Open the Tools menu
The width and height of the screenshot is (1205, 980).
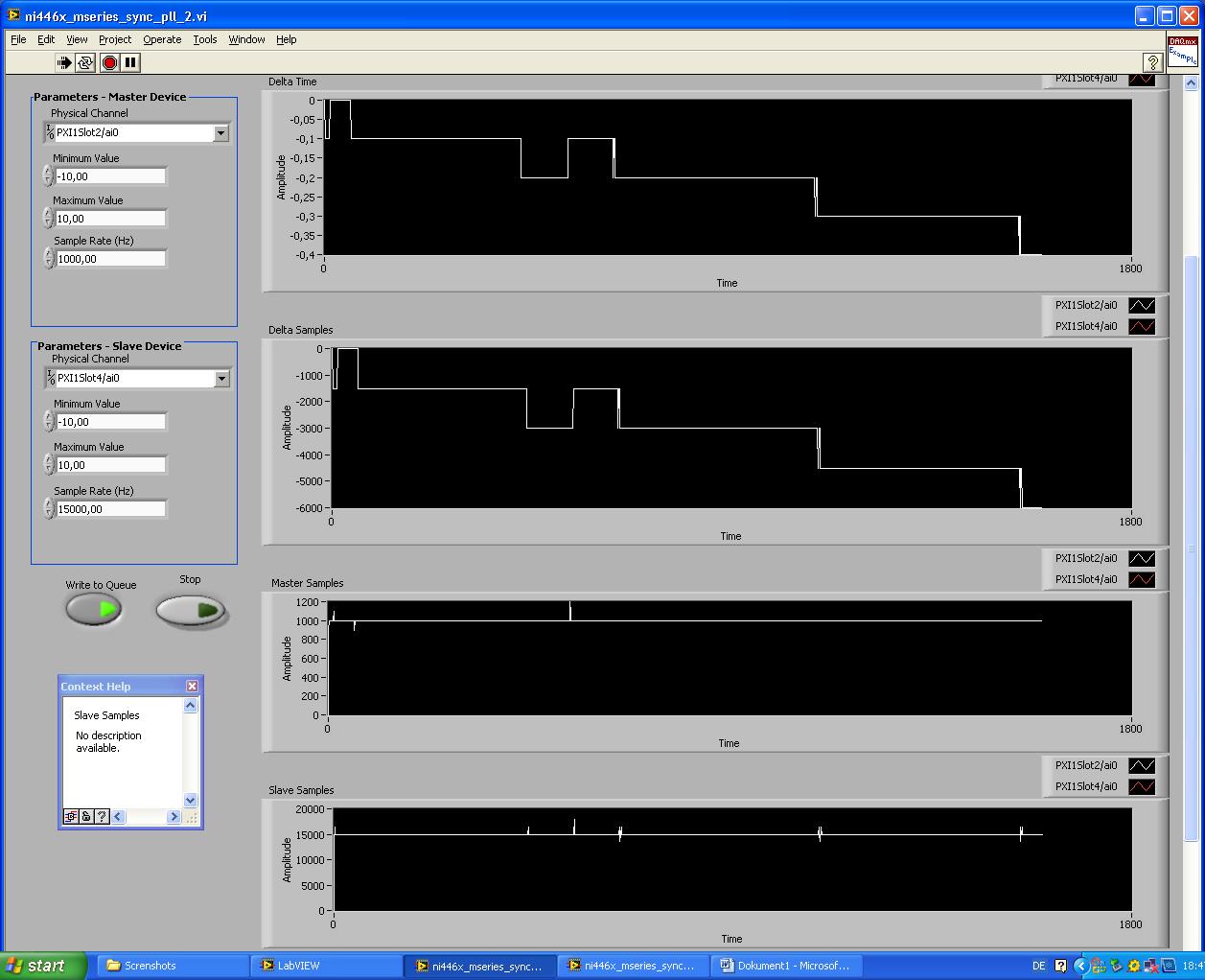click(x=205, y=39)
